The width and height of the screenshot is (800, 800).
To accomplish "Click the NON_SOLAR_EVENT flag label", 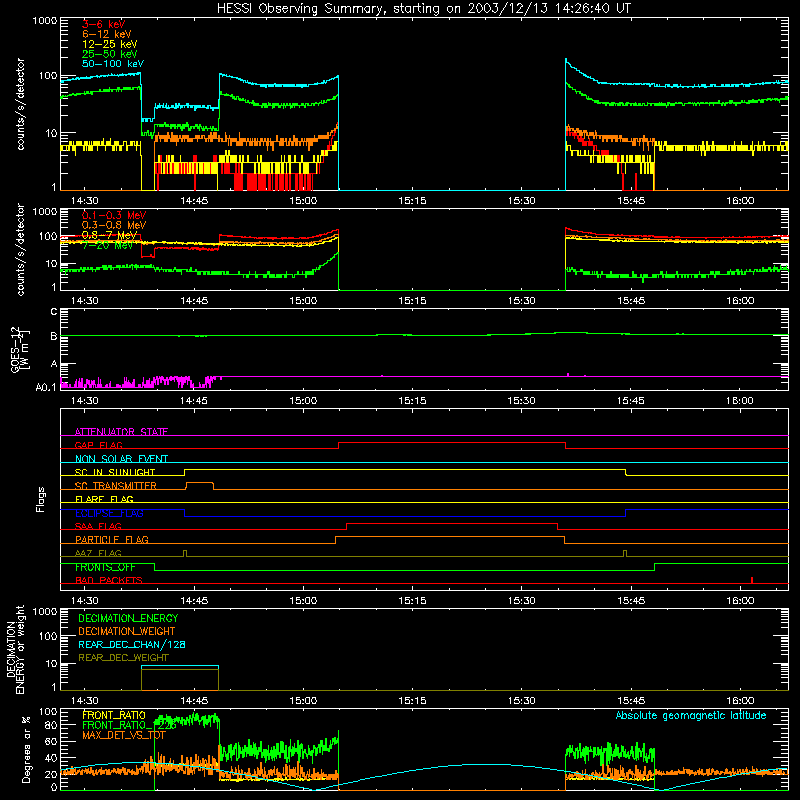I will (x=121, y=459).
